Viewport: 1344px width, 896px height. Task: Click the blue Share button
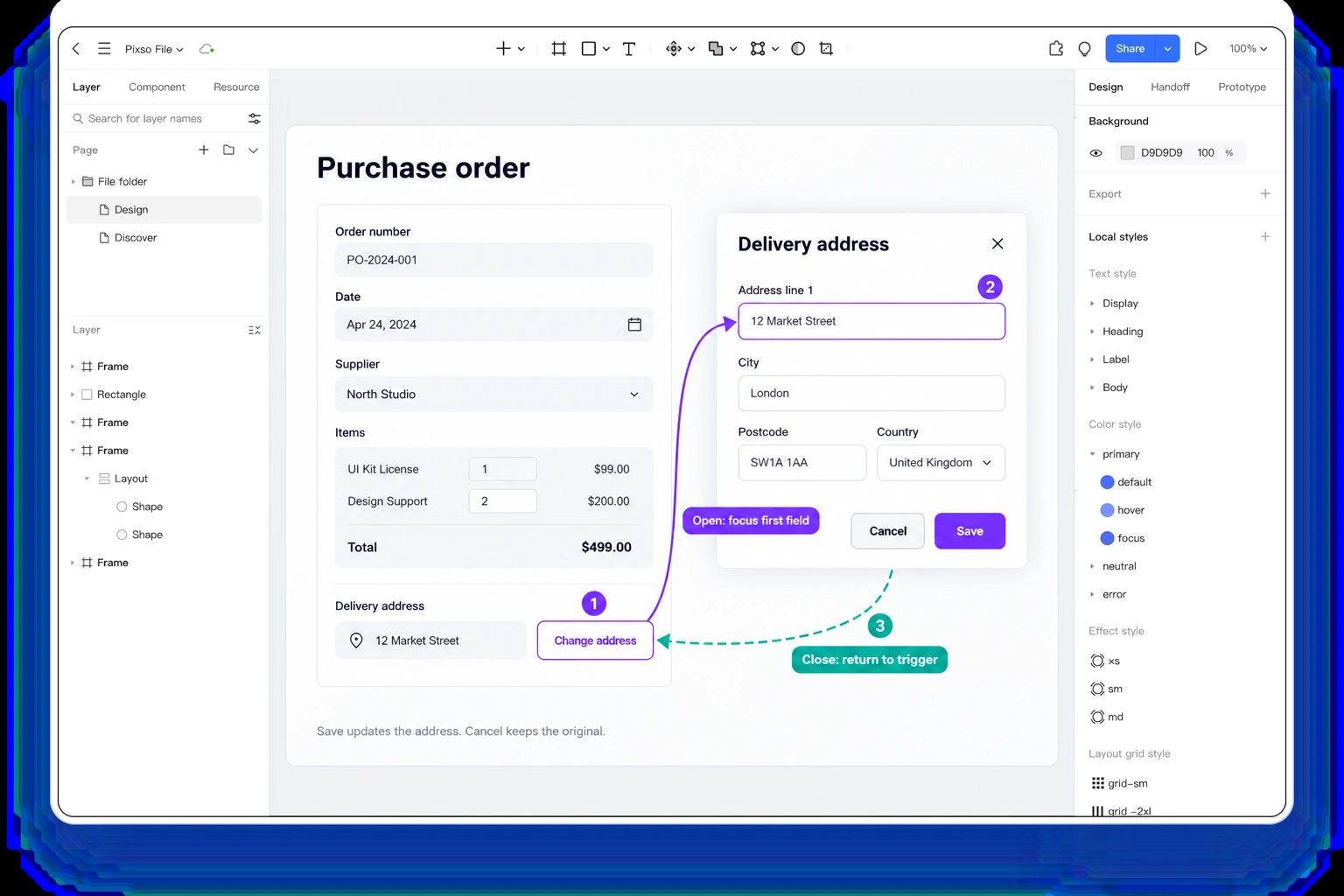pyautogui.click(x=1130, y=49)
